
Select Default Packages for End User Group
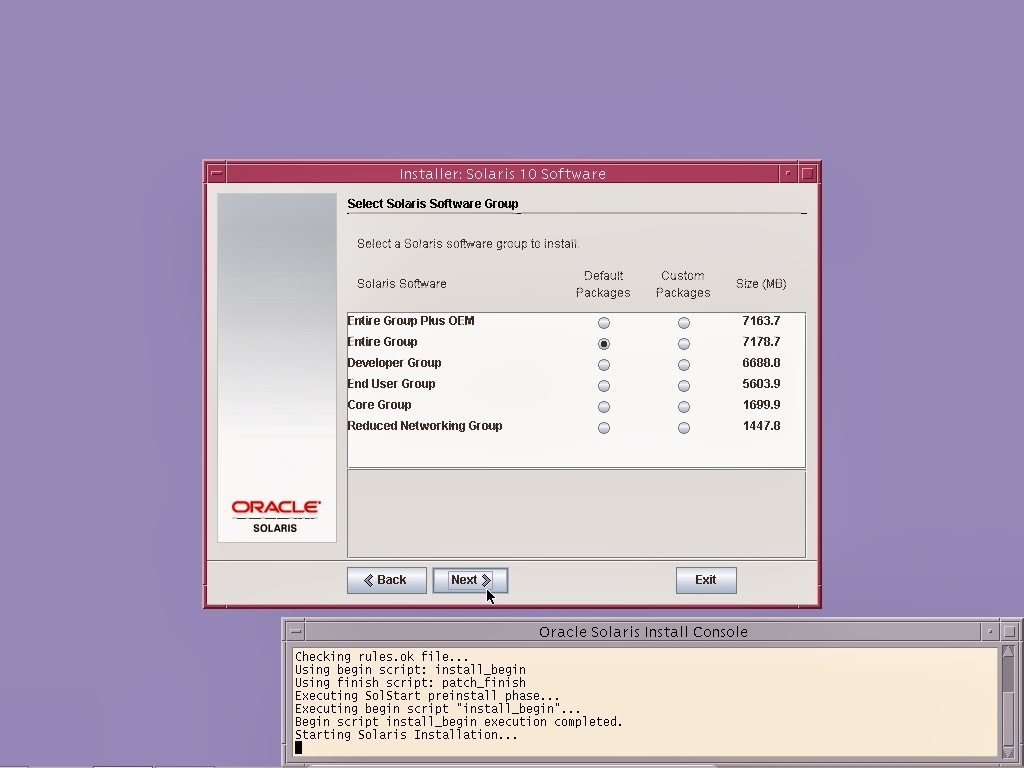coord(603,385)
